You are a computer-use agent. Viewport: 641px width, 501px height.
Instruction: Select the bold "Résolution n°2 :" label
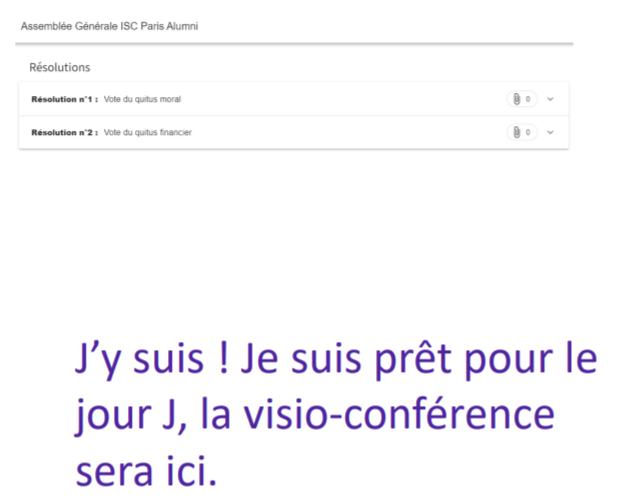(65, 132)
